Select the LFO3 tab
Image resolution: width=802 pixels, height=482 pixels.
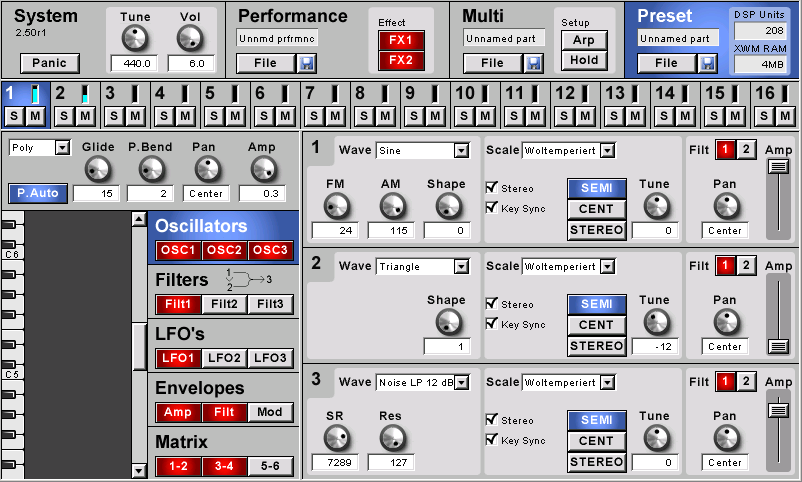(x=270, y=358)
